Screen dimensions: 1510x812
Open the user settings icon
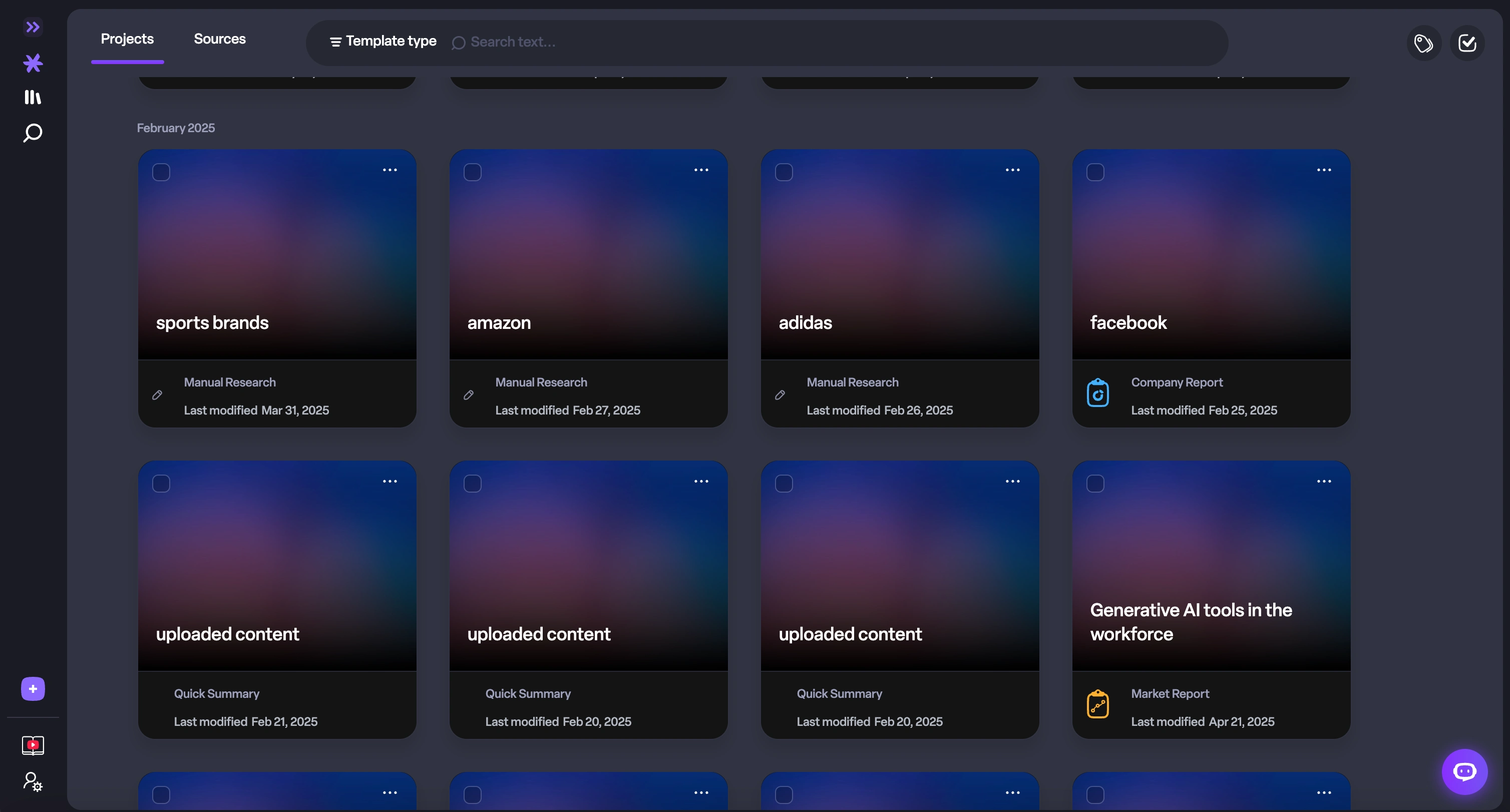point(33,781)
